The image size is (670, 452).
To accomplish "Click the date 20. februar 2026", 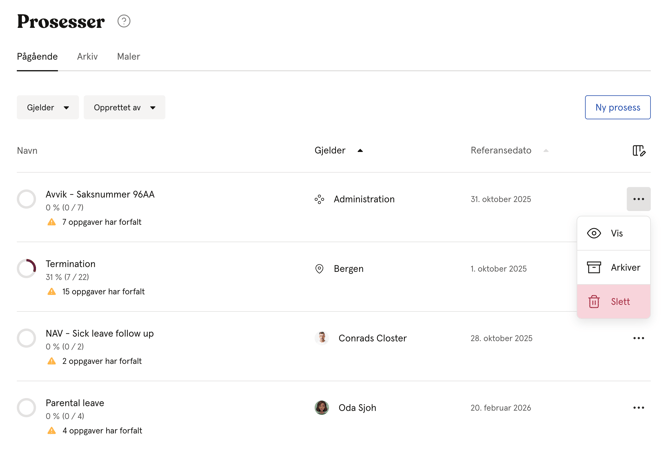I will (x=501, y=408).
